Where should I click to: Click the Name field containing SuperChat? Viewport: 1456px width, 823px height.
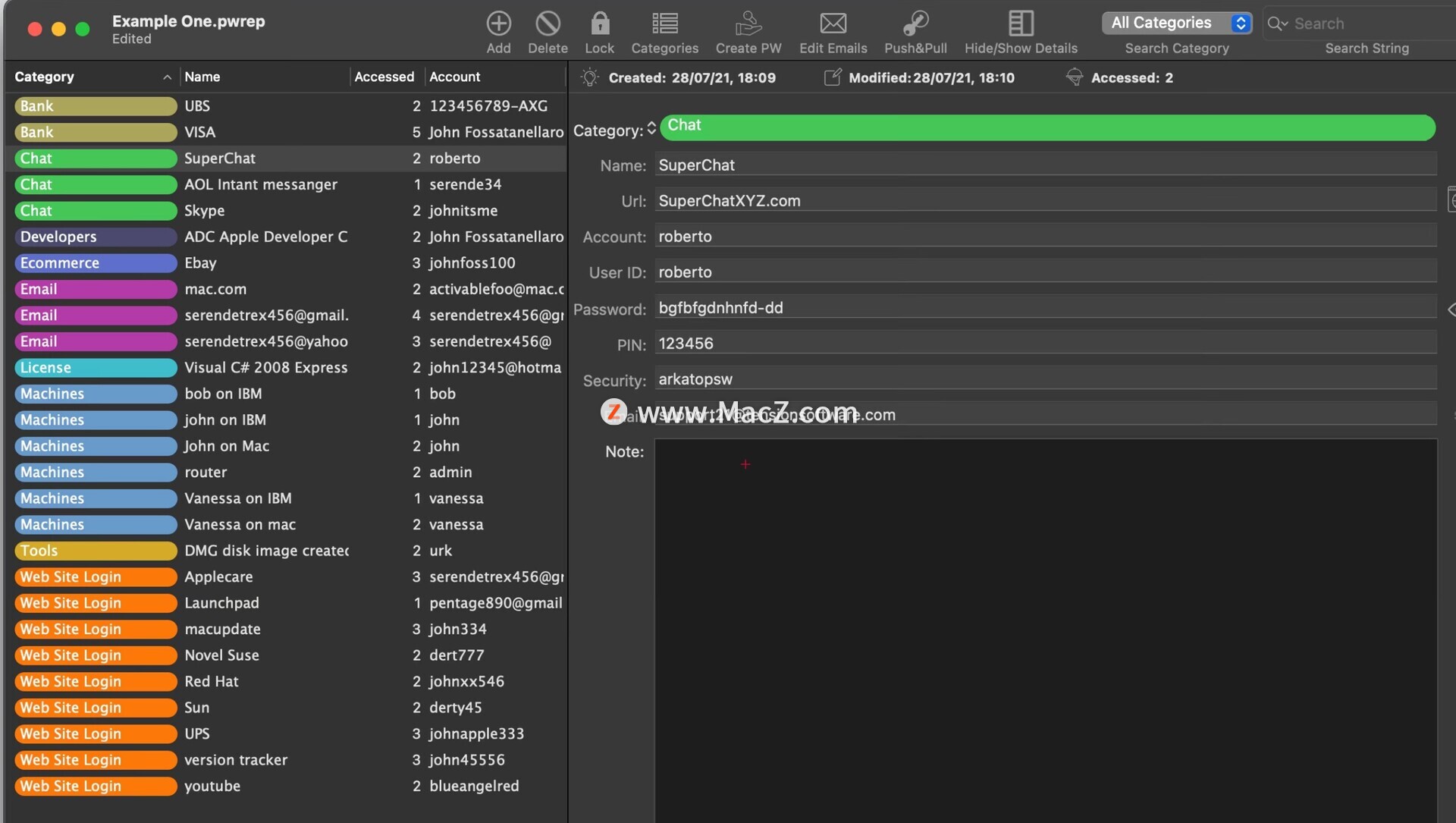[x=1046, y=165]
